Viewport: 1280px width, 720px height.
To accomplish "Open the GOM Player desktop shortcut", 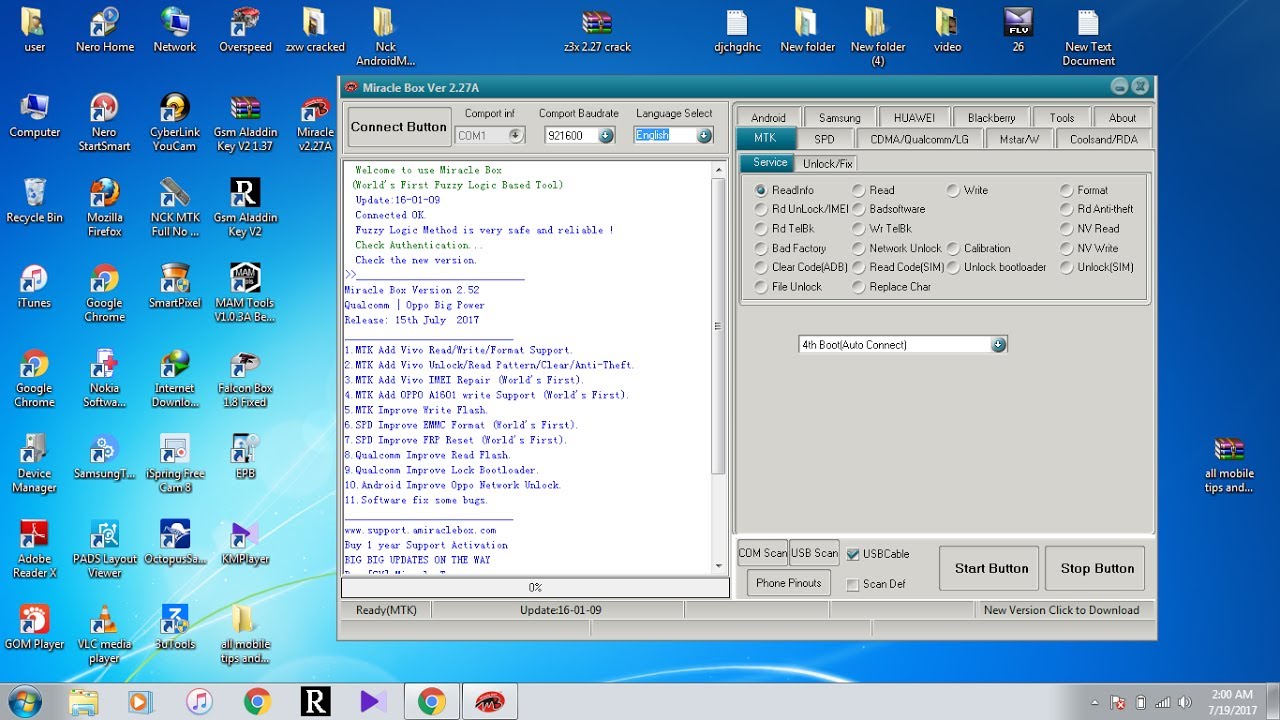I will point(34,627).
